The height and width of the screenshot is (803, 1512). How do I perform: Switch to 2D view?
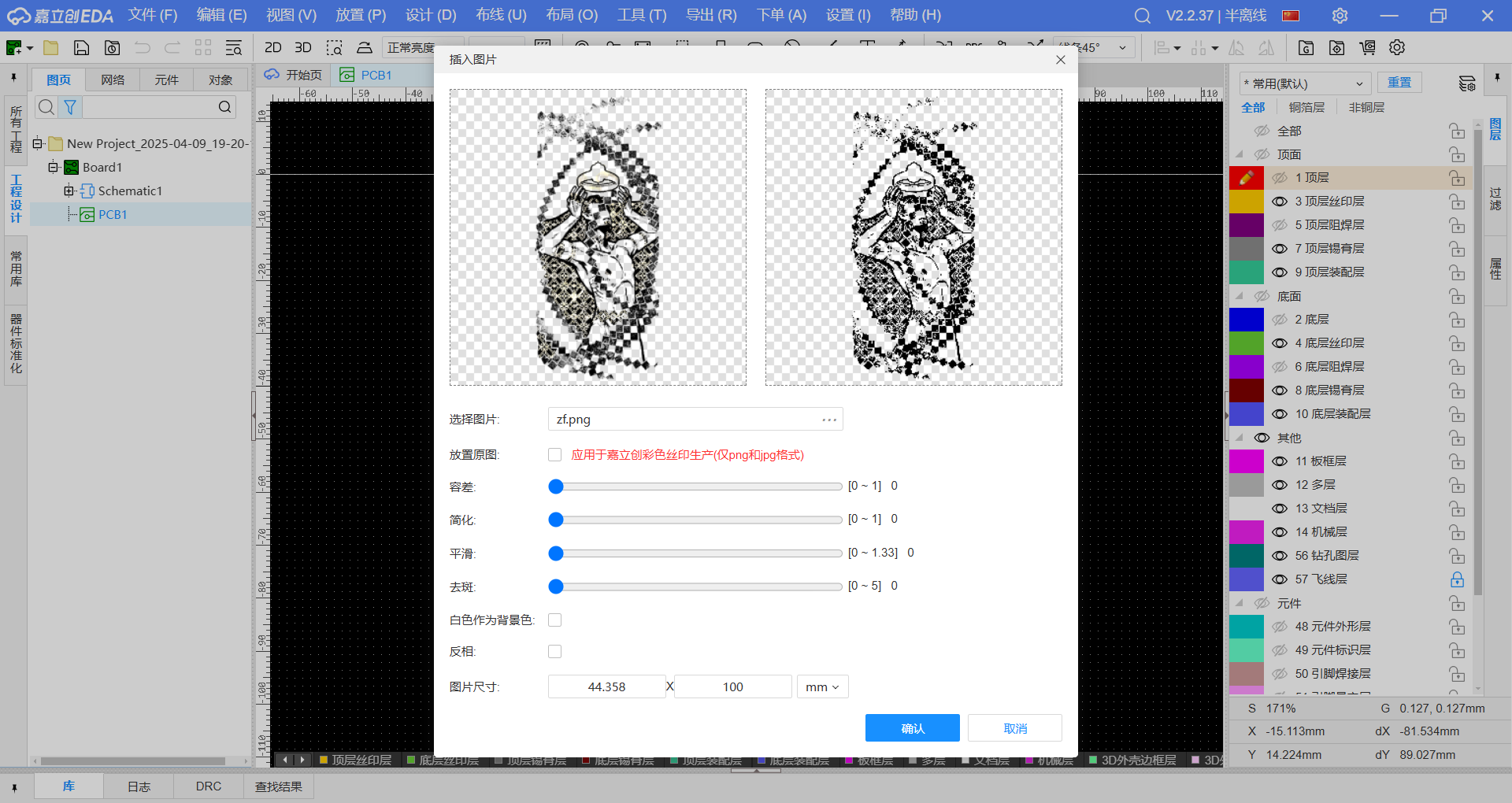click(273, 47)
